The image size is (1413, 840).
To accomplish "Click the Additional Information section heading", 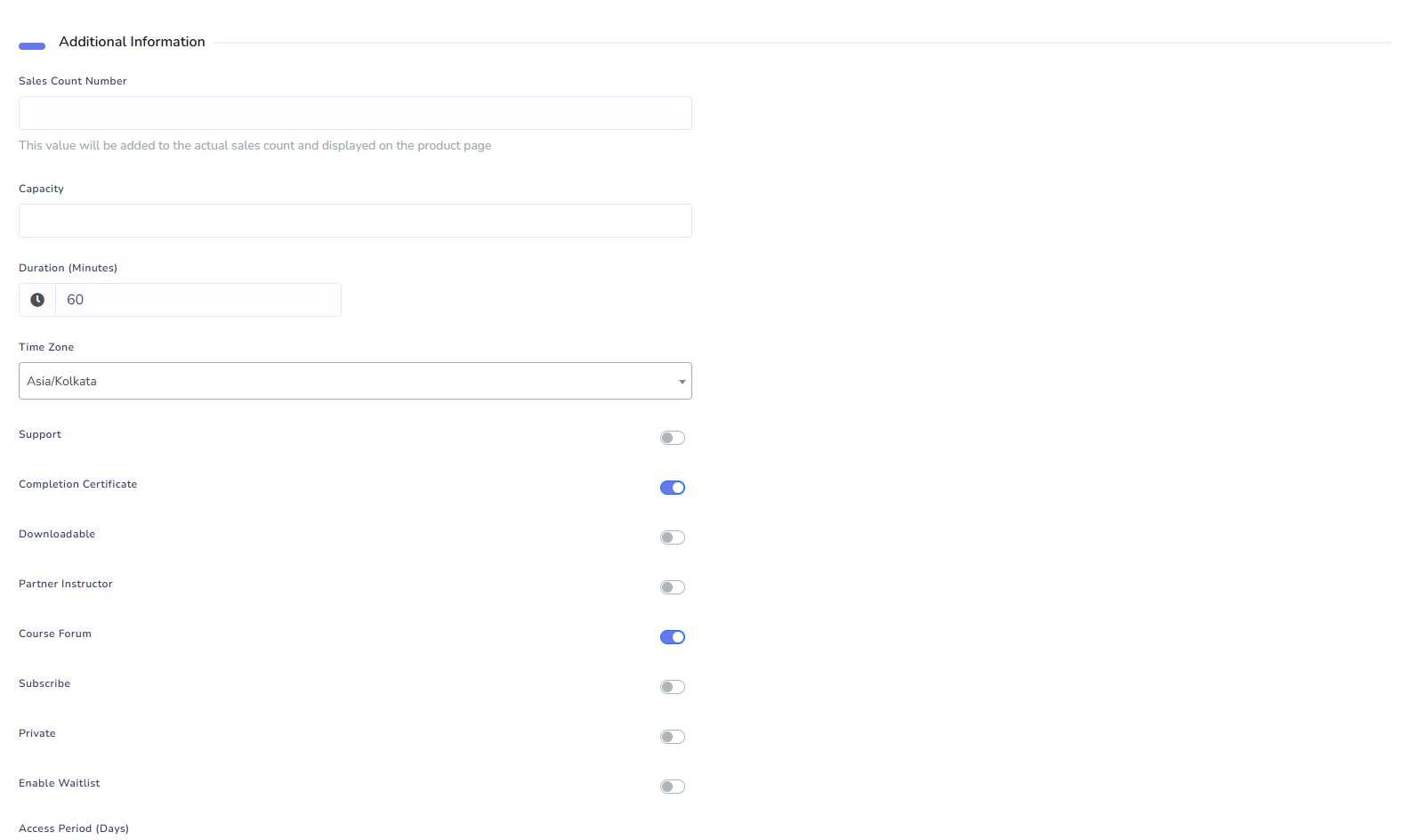I will (132, 42).
